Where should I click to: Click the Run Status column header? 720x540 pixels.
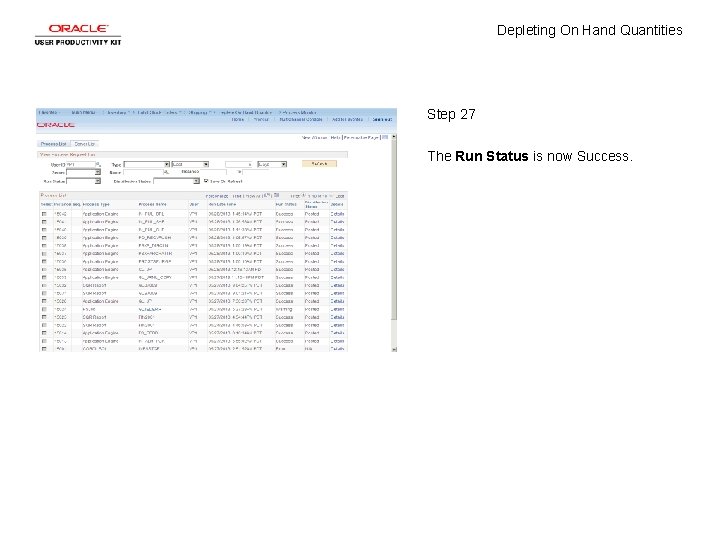286,204
